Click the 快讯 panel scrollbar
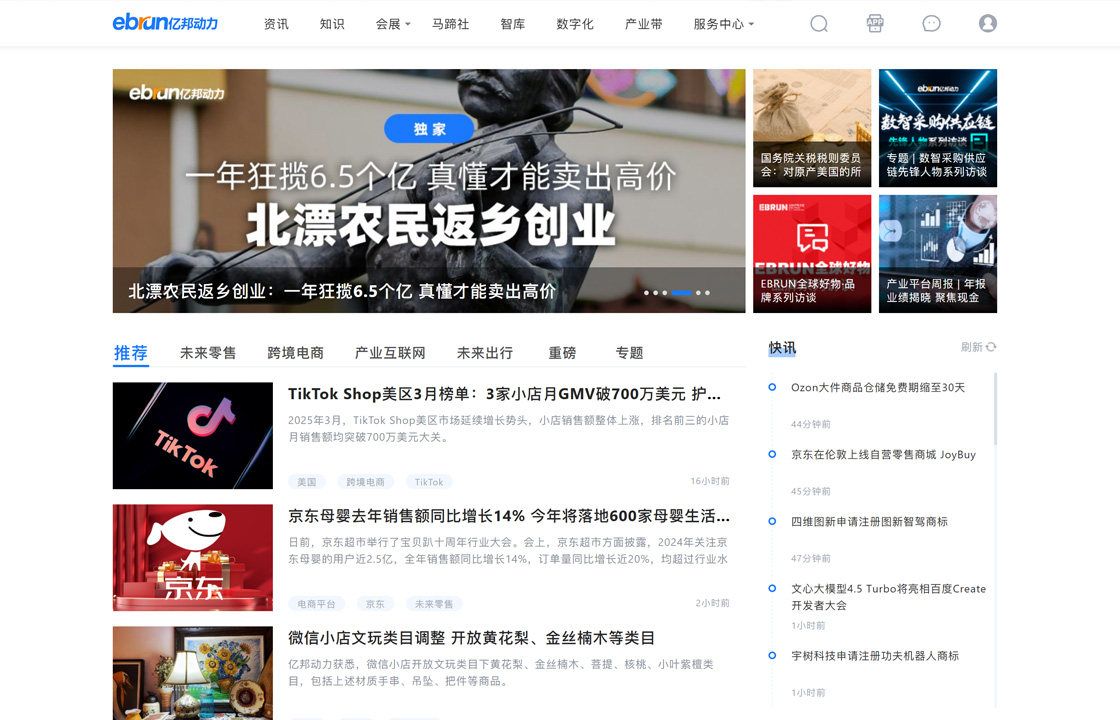This screenshot has height=720, width=1120. tap(995, 409)
